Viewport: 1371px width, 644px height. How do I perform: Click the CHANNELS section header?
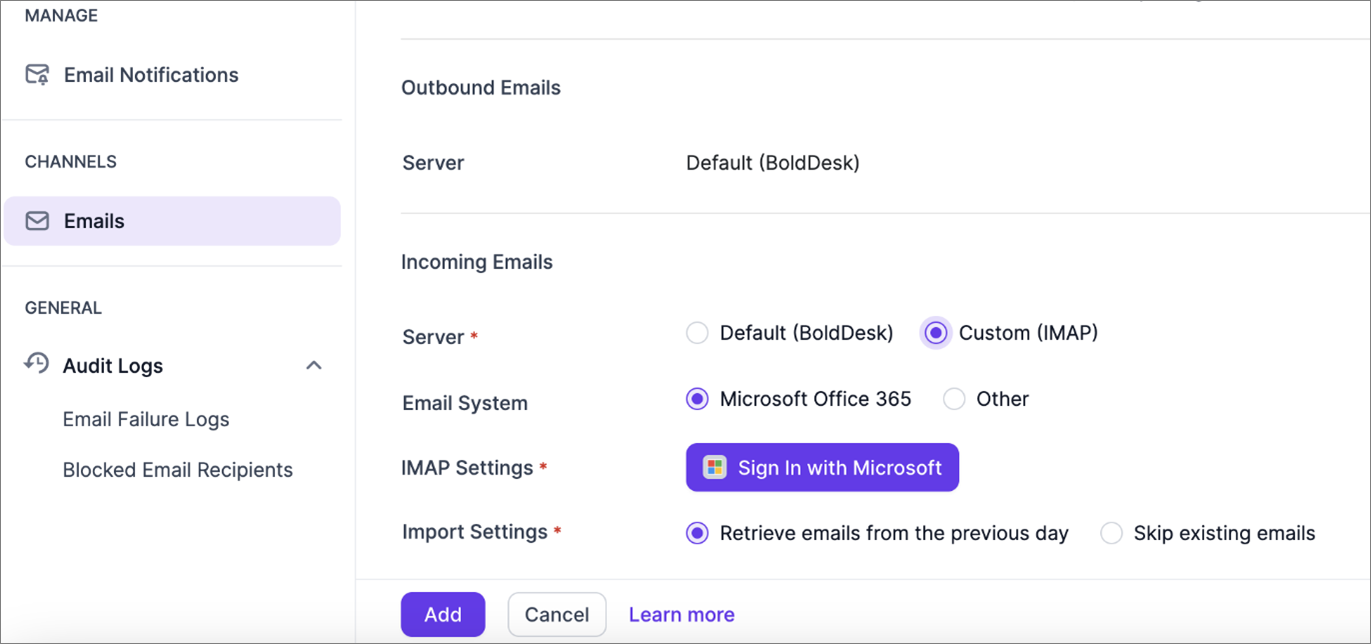(x=71, y=162)
